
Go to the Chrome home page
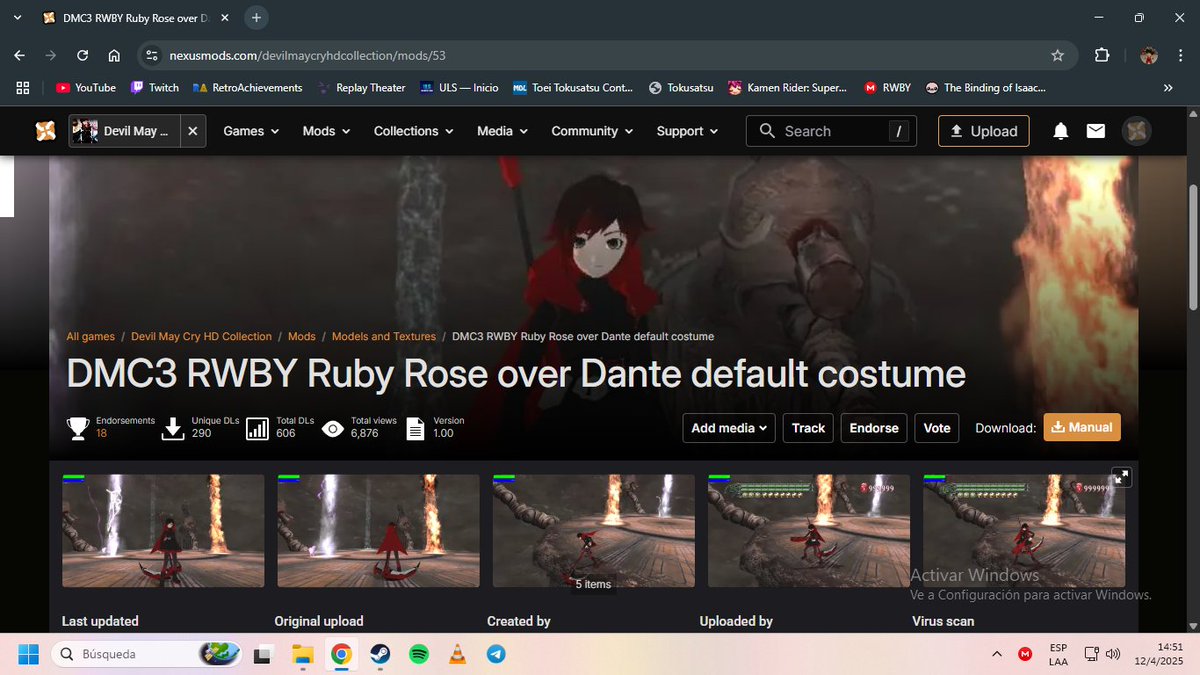[114, 56]
